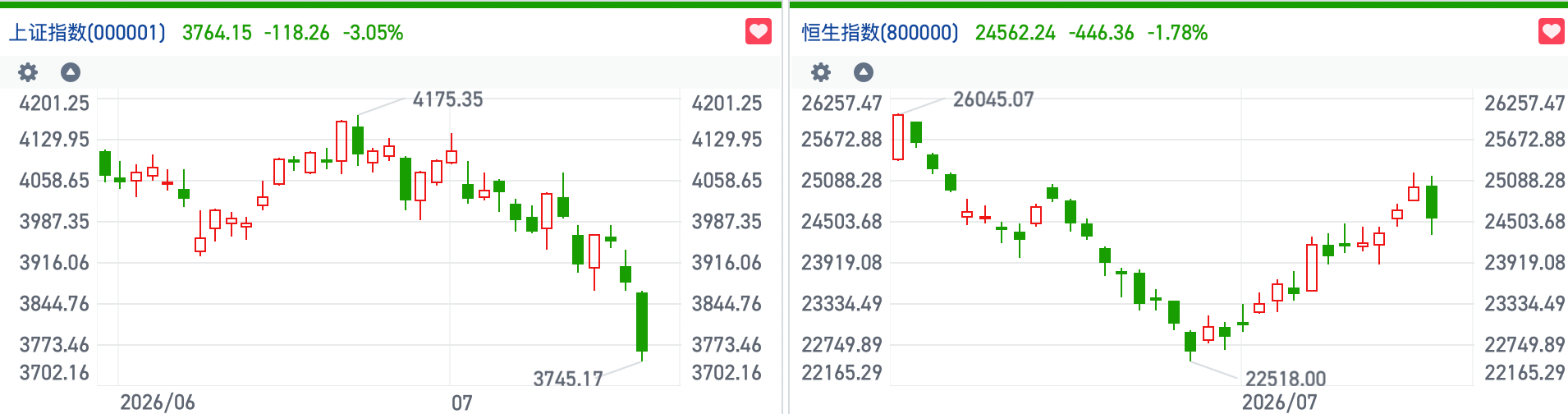Select the 22518.00 low price marker
The width and height of the screenshot is (1568, 414).
(1286, 379)
